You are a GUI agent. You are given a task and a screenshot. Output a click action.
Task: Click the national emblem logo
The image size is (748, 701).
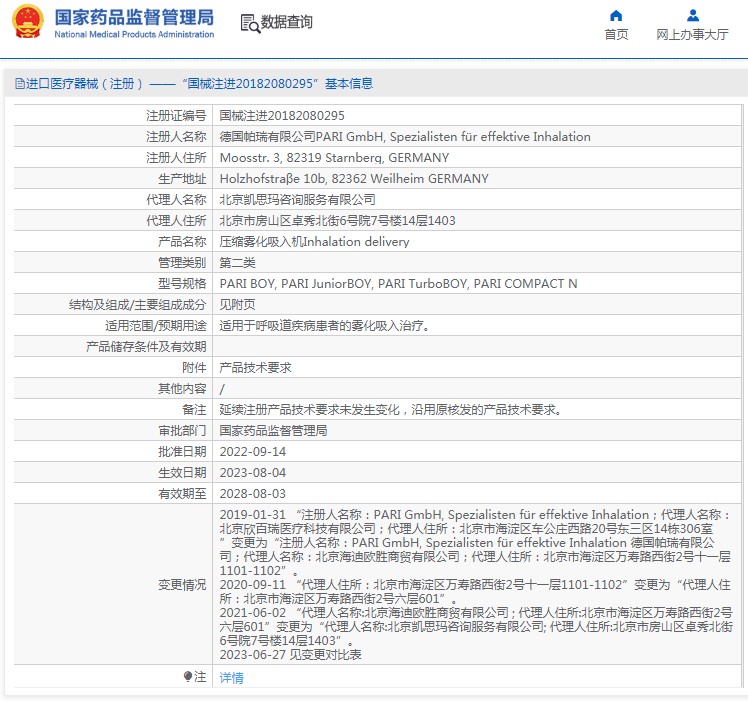click(28, 22)
